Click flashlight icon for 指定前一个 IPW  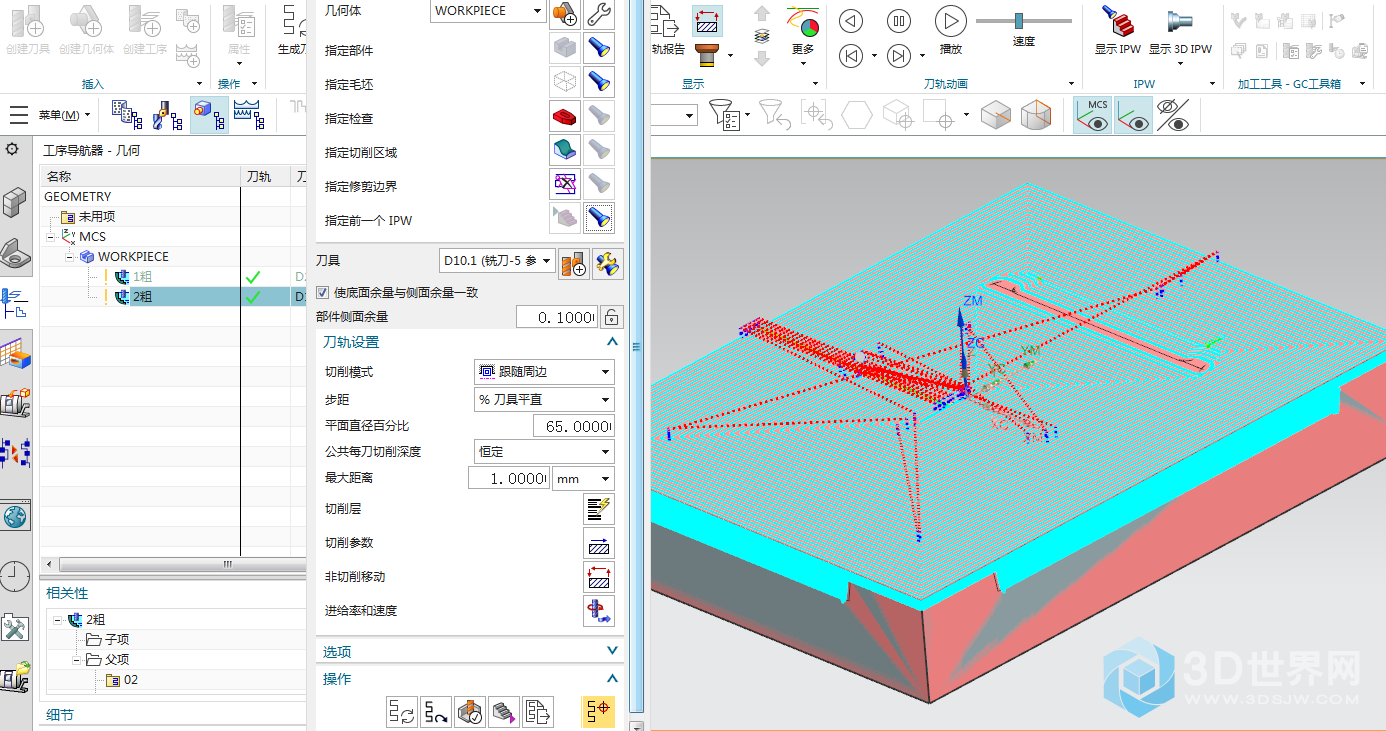(599, 218)
